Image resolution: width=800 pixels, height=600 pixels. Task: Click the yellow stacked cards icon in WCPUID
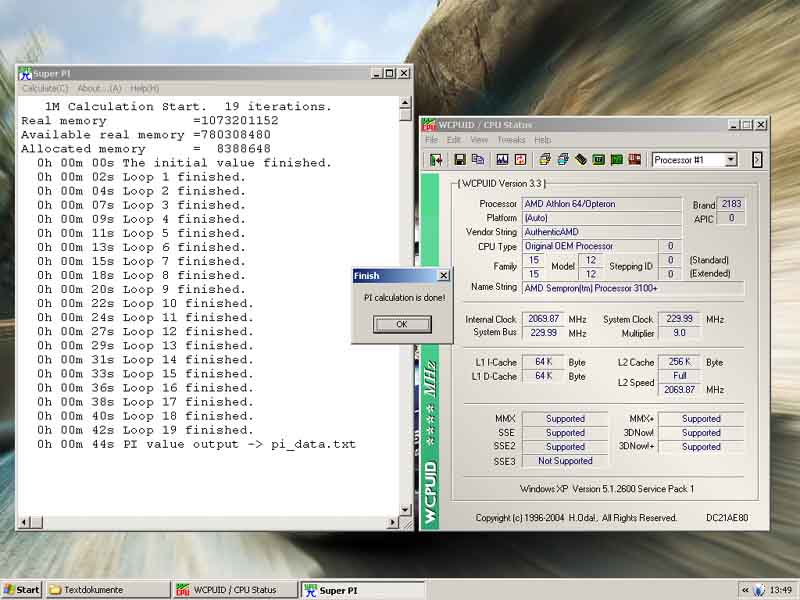click(x=544, y=160)
